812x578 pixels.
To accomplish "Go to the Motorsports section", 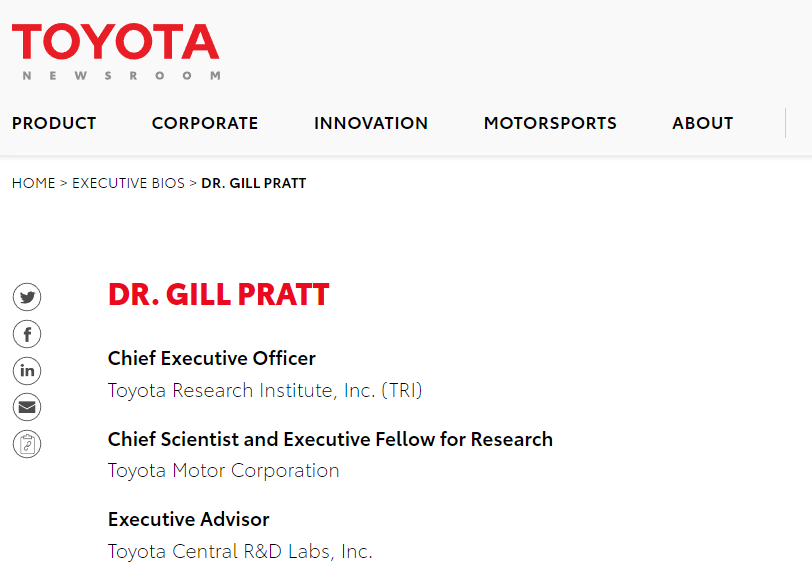I will pos(550,123).
